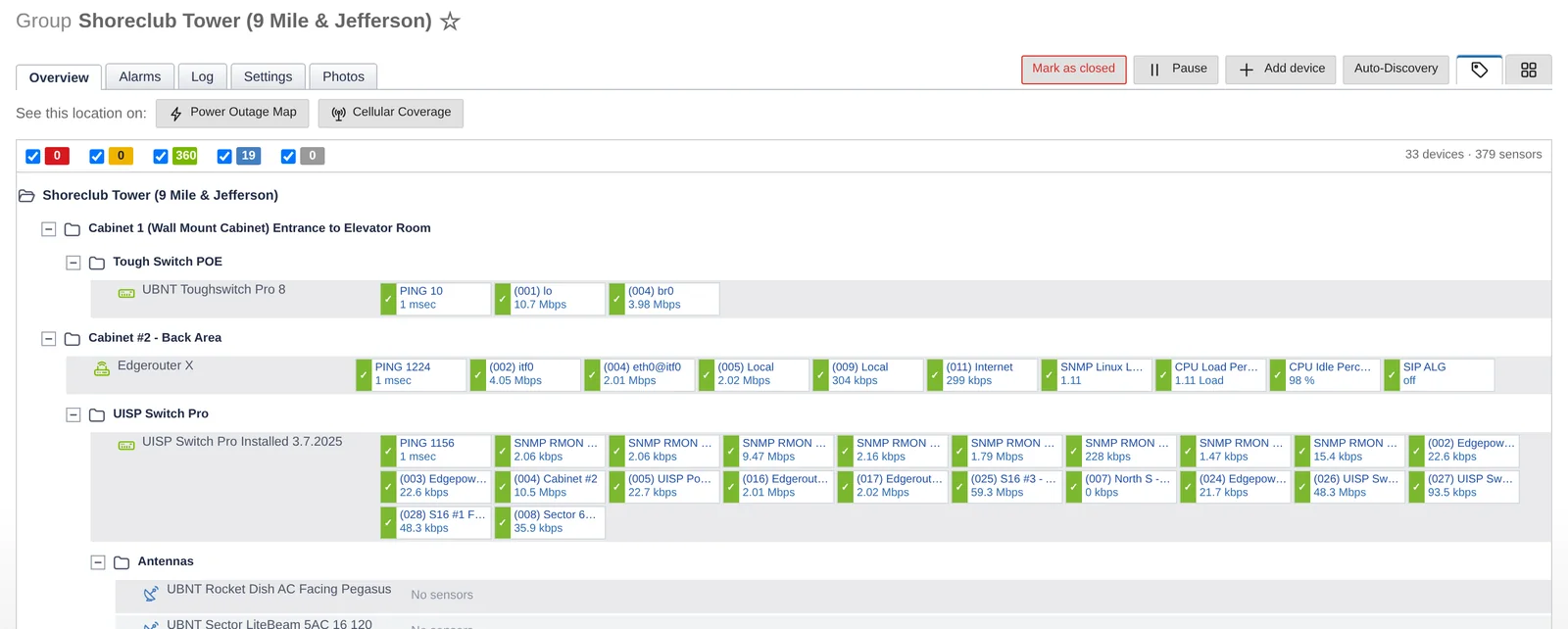1568x629 pixels.
Task: Click the Tough Switch POE folder icon
Action: point(97,263)
